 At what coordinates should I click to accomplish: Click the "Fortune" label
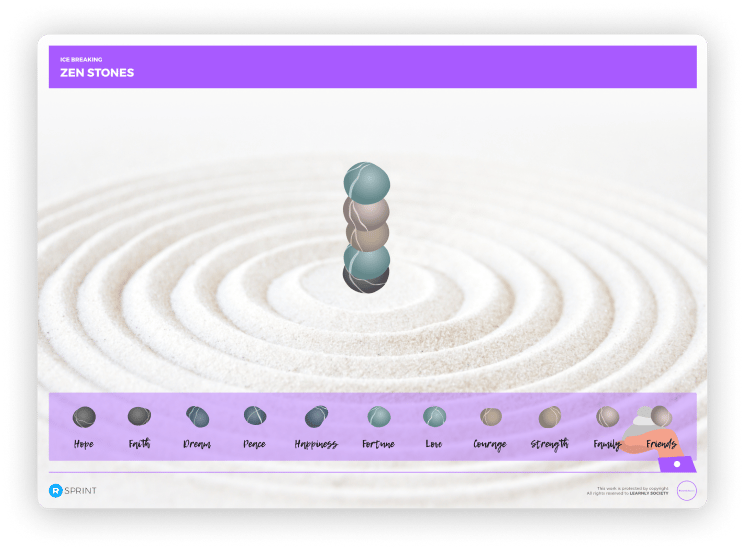pos(378,444)
